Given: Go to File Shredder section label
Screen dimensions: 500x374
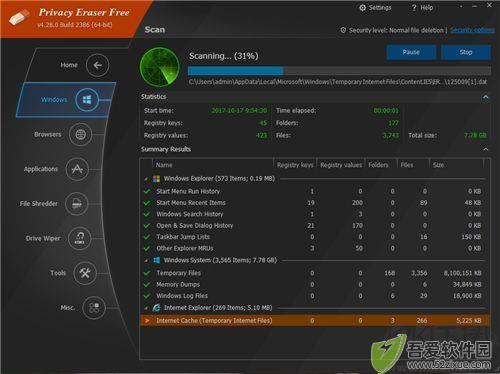Looking at the screenshot, I should point(39,204).
